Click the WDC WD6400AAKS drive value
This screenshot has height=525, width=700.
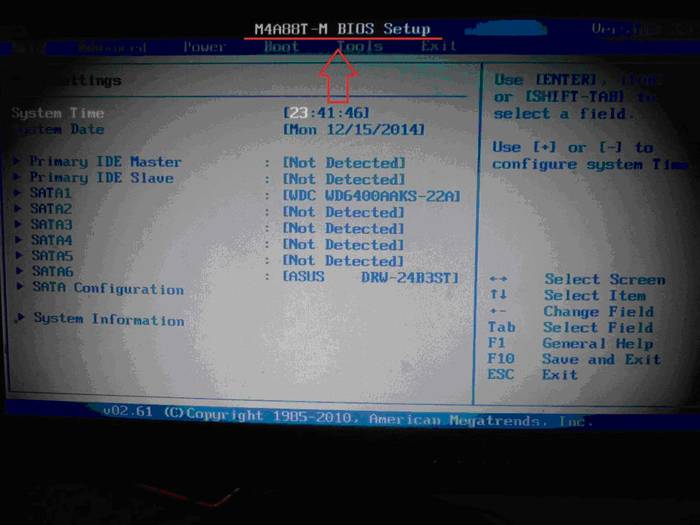(x=372, y=196)
